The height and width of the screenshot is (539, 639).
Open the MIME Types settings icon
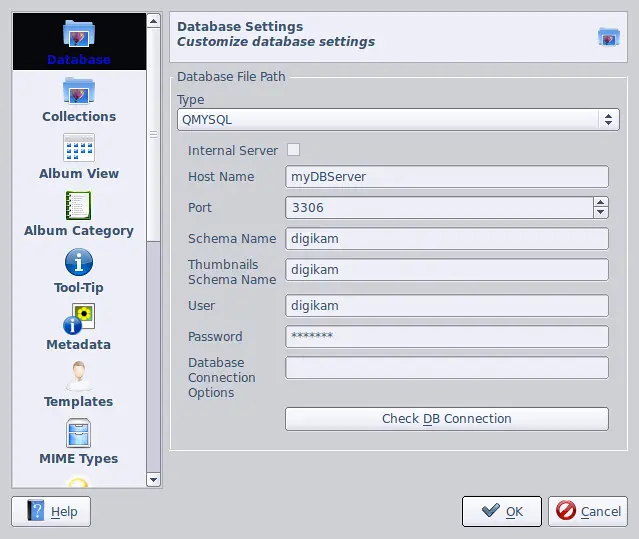click(x=78, y=435)
